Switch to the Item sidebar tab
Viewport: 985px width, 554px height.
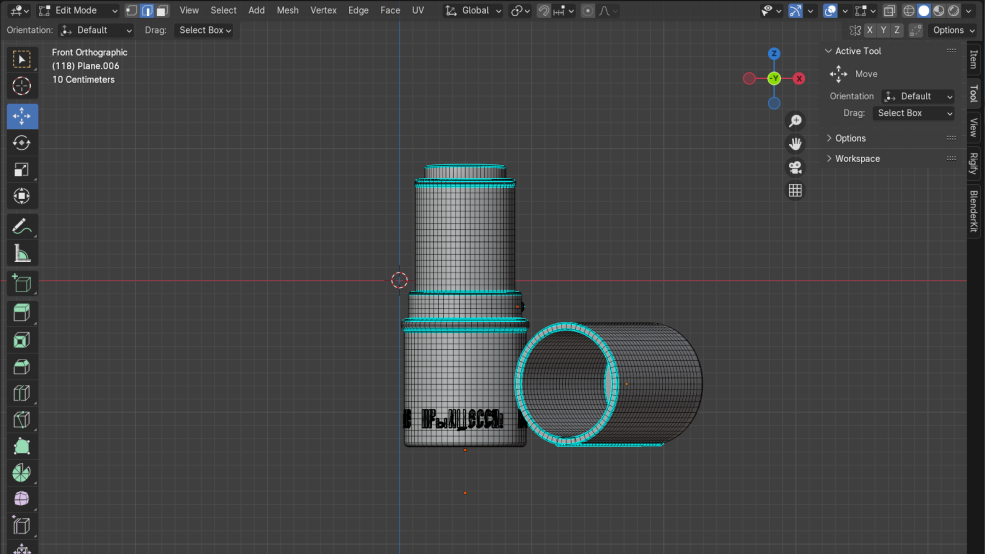tap(974, 59)
